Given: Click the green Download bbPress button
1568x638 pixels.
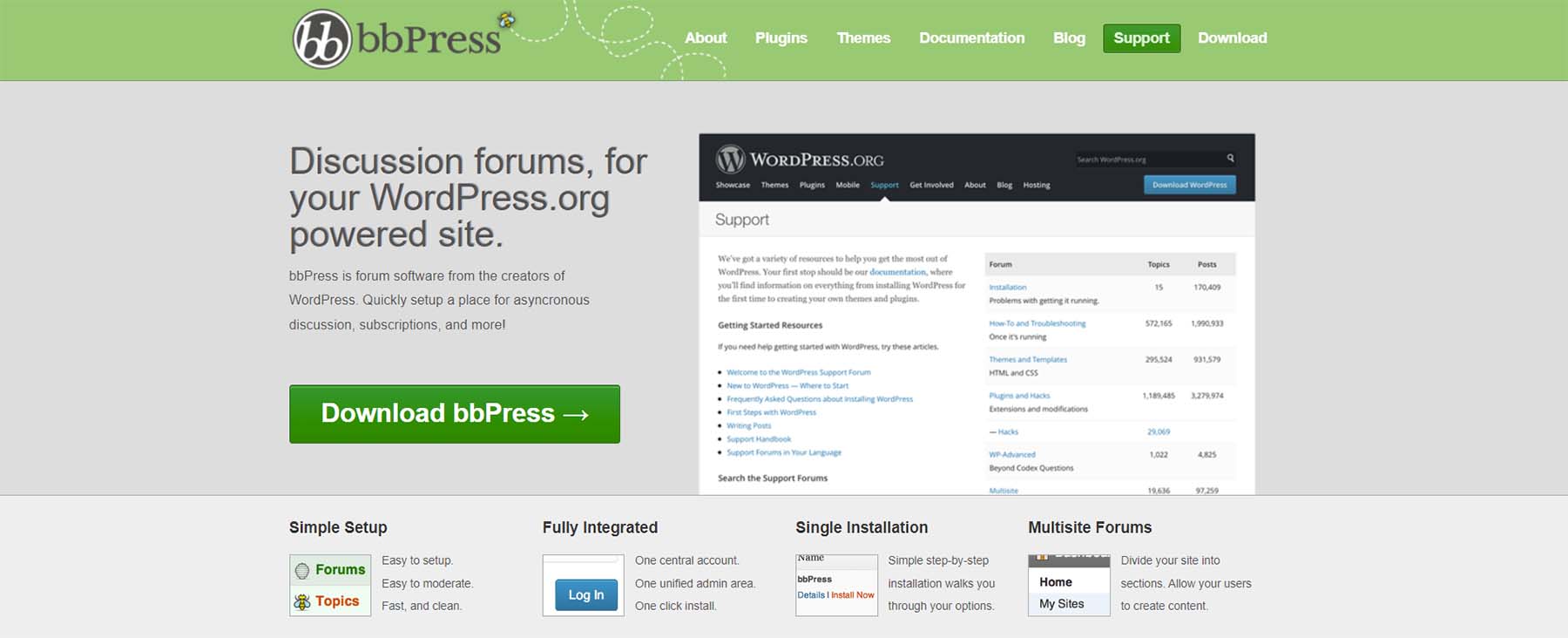Looking at the screenshot, I should click(455, 414).
